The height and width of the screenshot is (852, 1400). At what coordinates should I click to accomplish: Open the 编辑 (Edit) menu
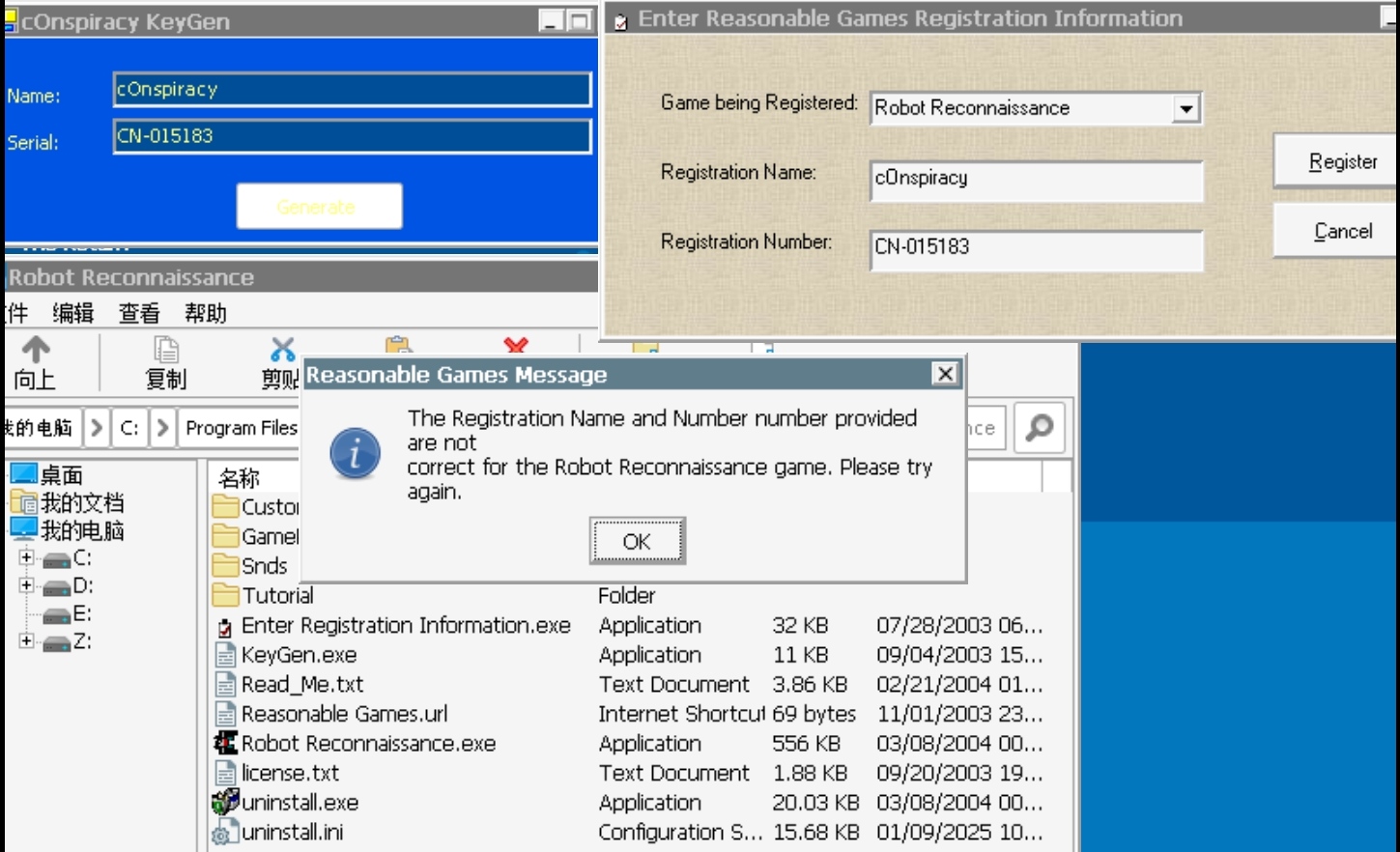point(73,313)
